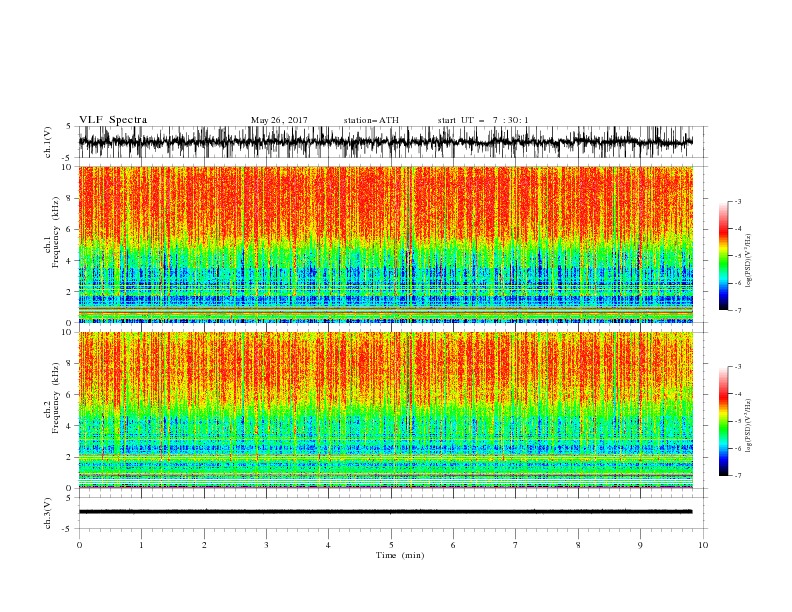Click the ch.1 frequency axis tick 6
The image size is (792, 612).
(x=70, y=229)
